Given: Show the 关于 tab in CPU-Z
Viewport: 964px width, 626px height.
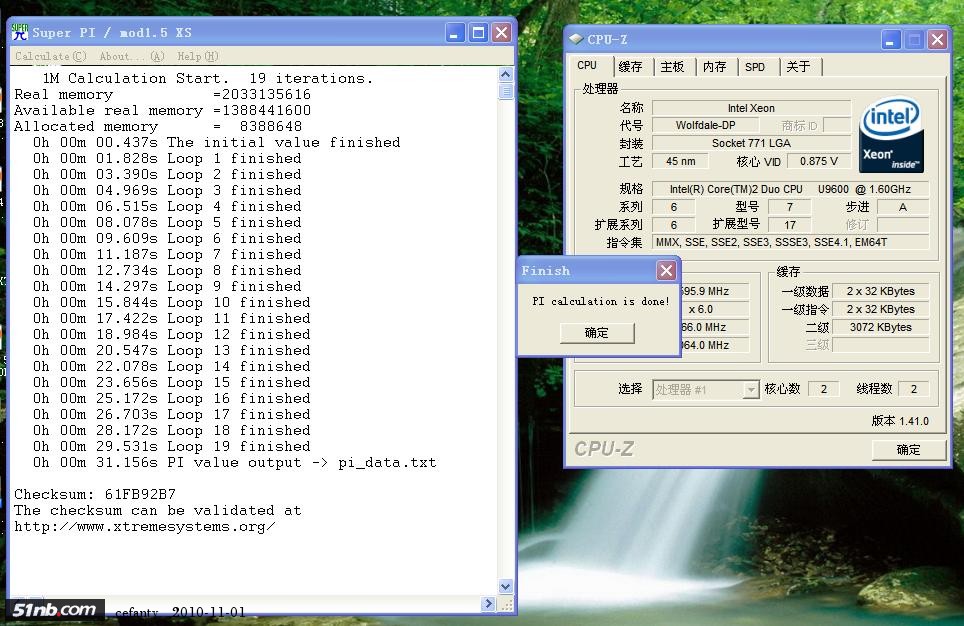Looking at the screenshot, I should click(x=798, y=66).
